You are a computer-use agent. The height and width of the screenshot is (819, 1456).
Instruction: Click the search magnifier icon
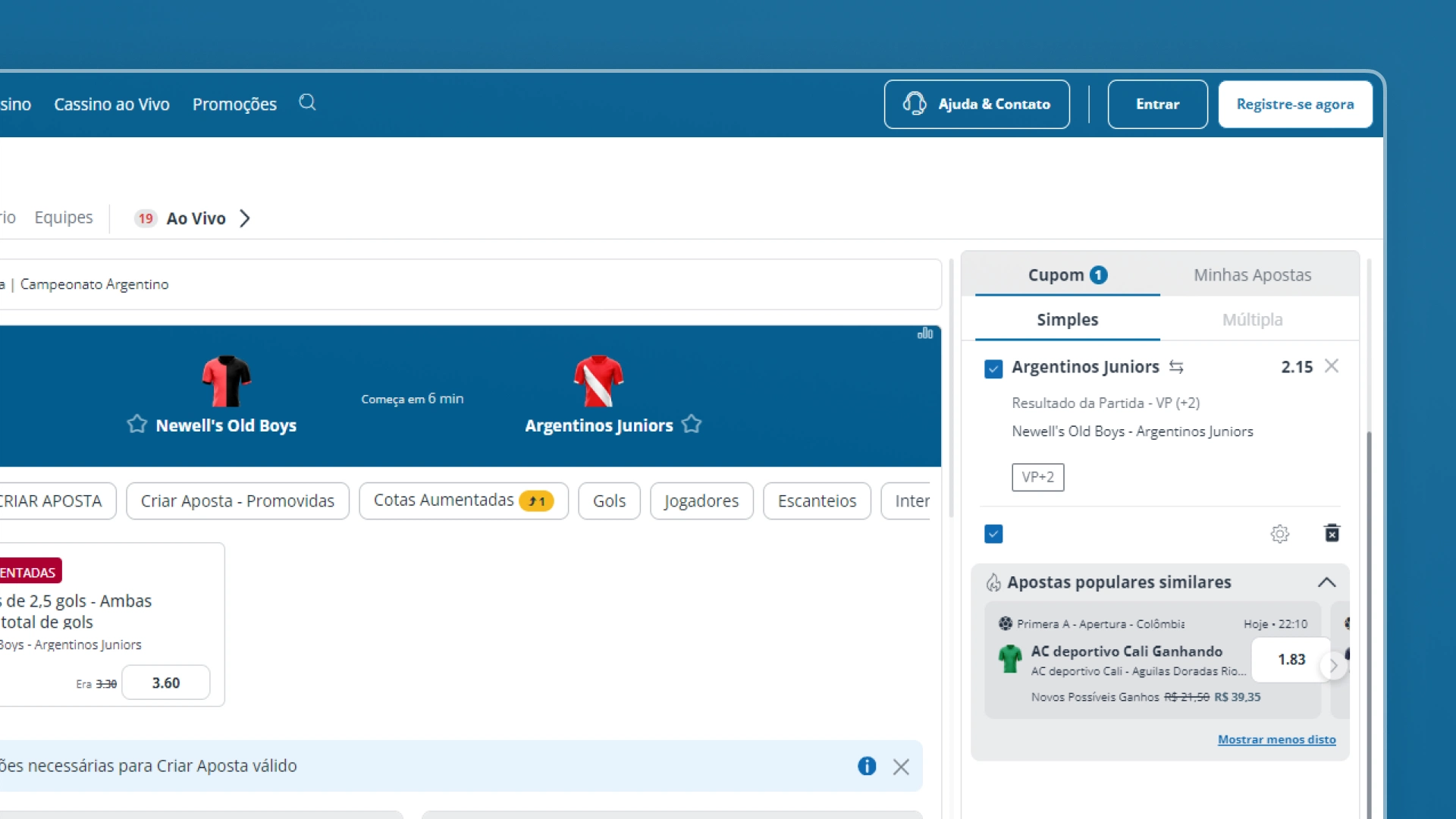click(x=307, y=102)
